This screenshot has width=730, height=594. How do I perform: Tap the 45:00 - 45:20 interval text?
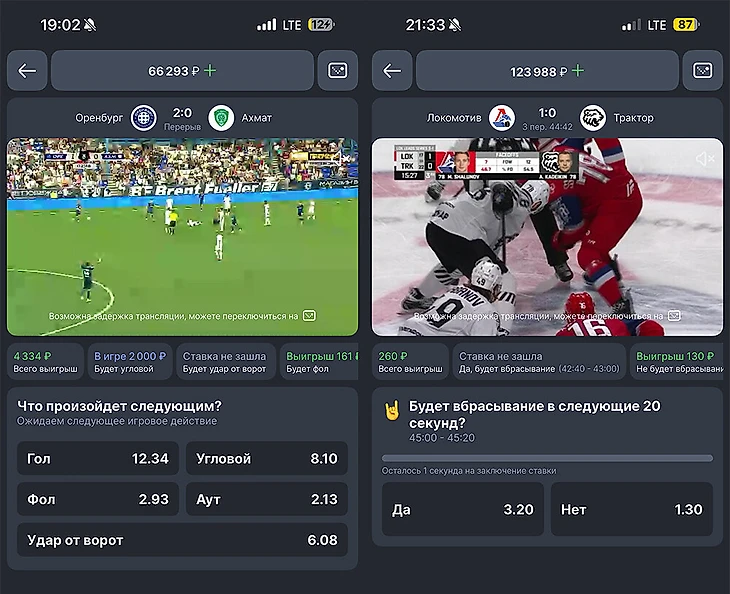pos(442,438)
